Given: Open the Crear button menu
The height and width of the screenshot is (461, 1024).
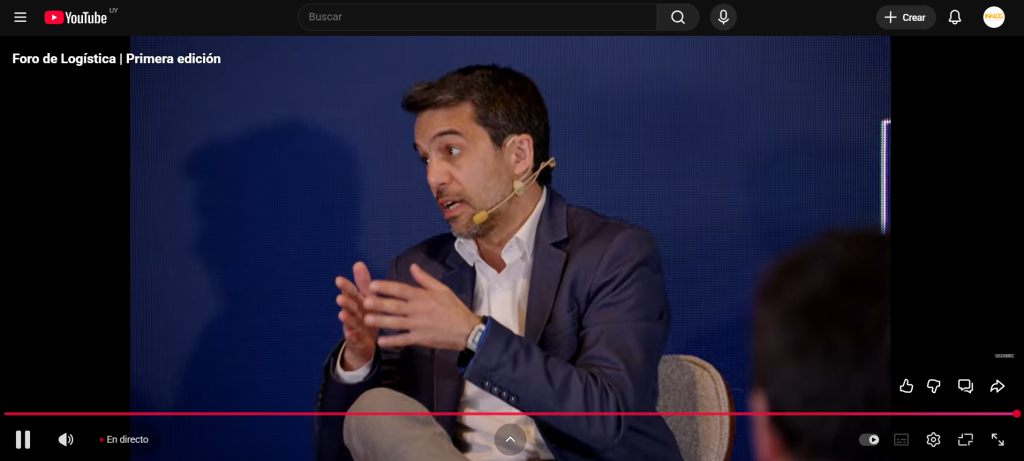Looking at the screenshot, I should point(905,17).
